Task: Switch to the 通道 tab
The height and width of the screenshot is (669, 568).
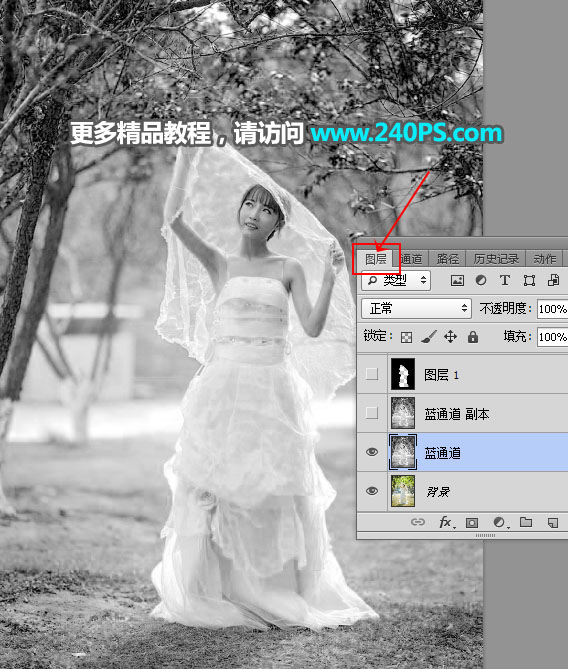Action: (x=411, y=259)
